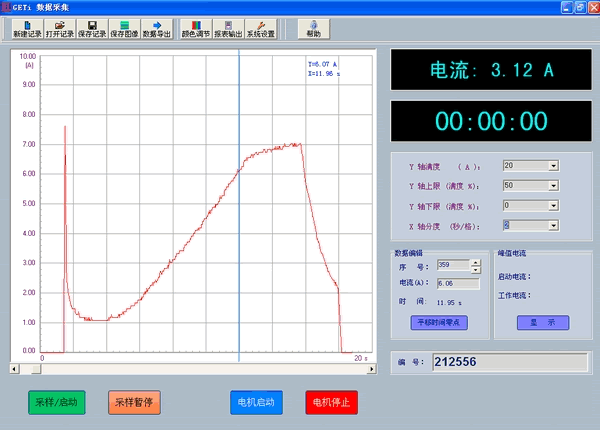Open the 帮助 help icon
Screen dimensions: 600x430
click(x=315, y=28)
